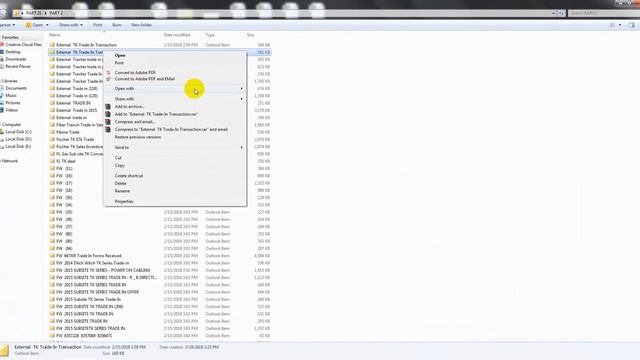
Task: Open Properties from the context menu
Action: tap(124, 201)
